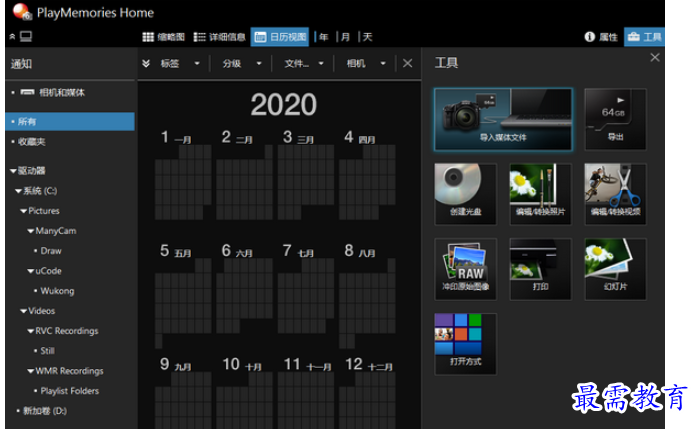Image resolution: width=696 pixels, height=429 pixels.
Task: Open the RAW 冲印原始图像 tool
Action: (x=465, y=269)
